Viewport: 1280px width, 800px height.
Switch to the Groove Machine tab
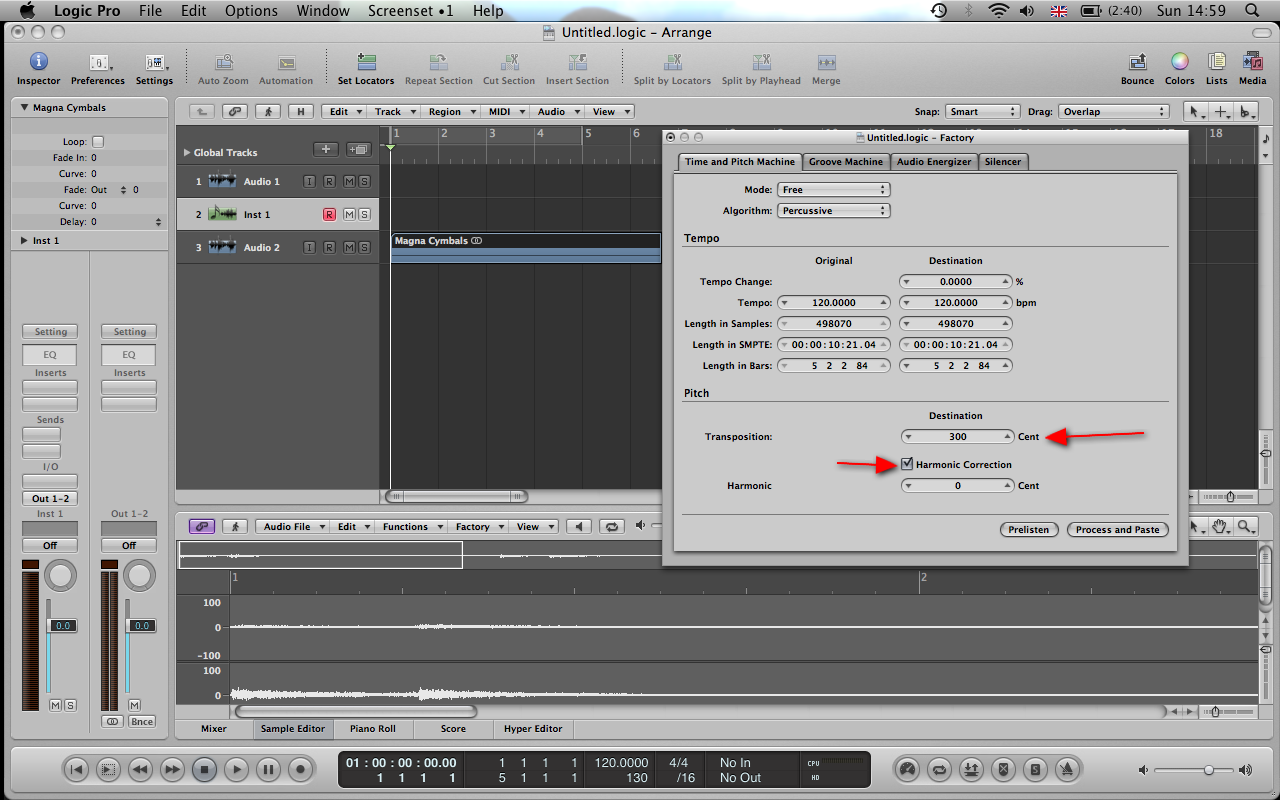pos(846,161)
